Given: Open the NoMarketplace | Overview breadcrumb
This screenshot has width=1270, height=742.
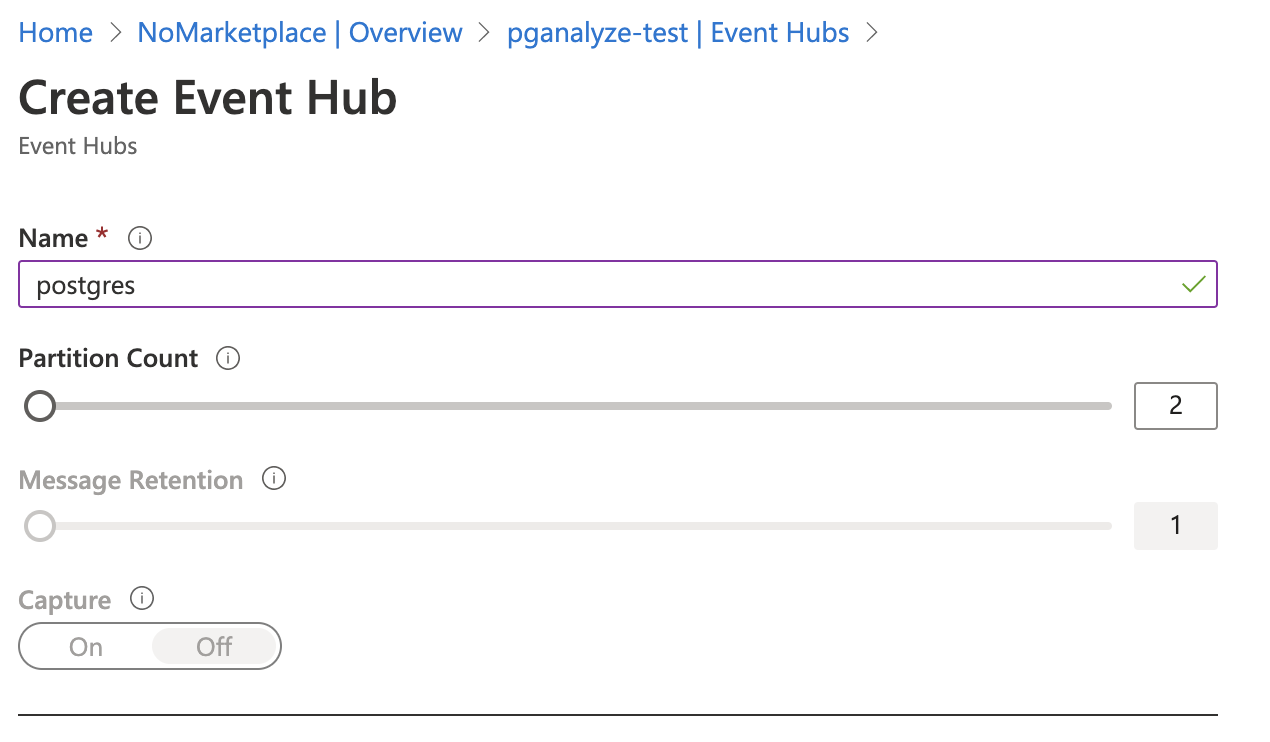Looking at the screenshot, I should (300, 33).
